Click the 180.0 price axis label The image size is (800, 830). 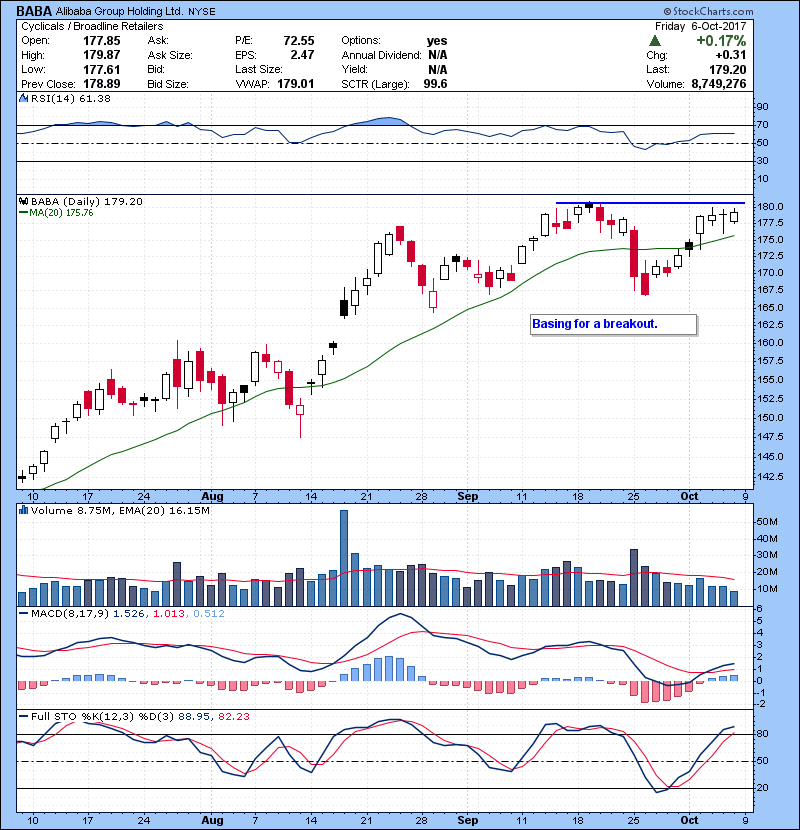click(770, 207)
